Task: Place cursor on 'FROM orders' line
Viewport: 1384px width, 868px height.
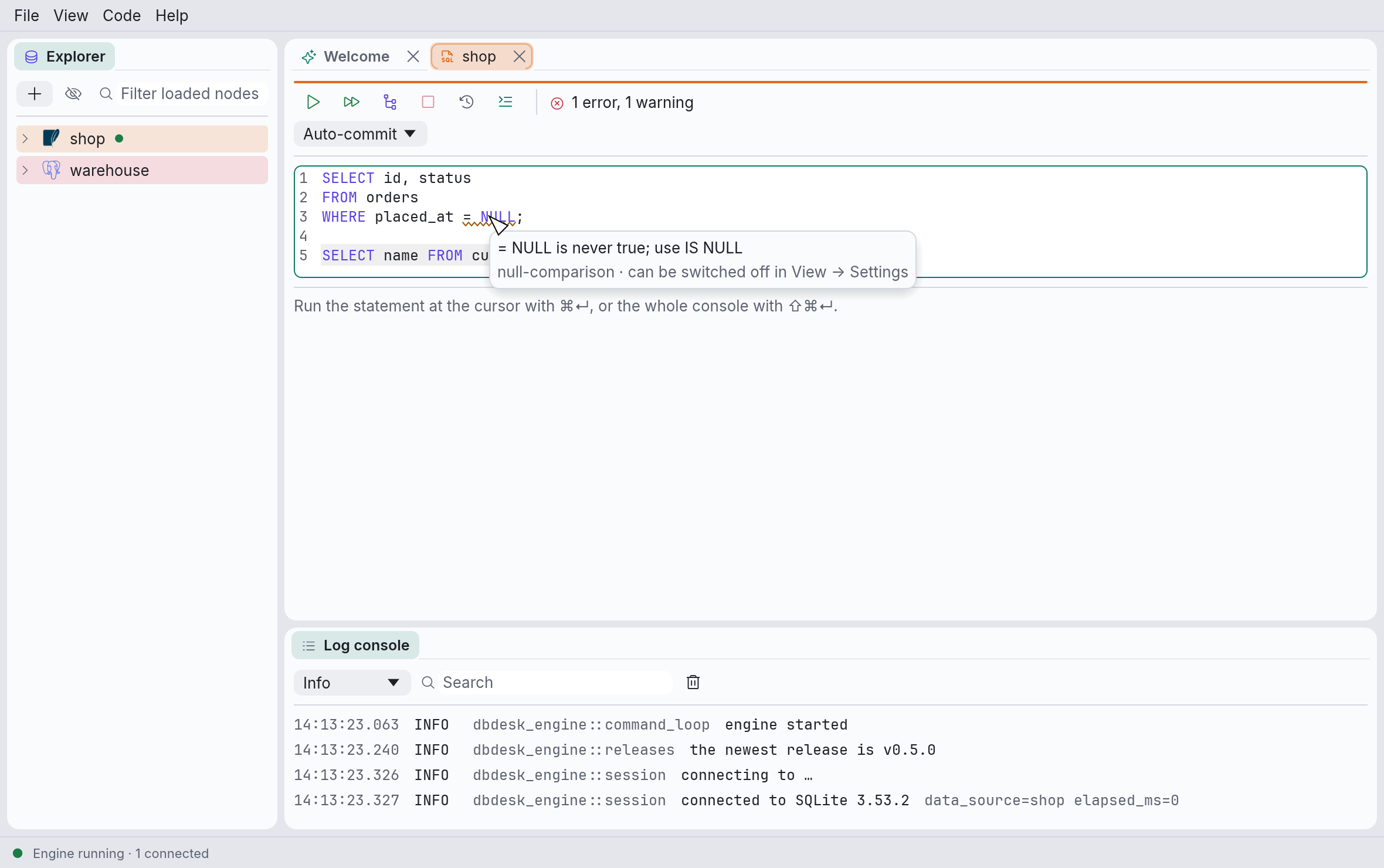Action: coord(370,198)
